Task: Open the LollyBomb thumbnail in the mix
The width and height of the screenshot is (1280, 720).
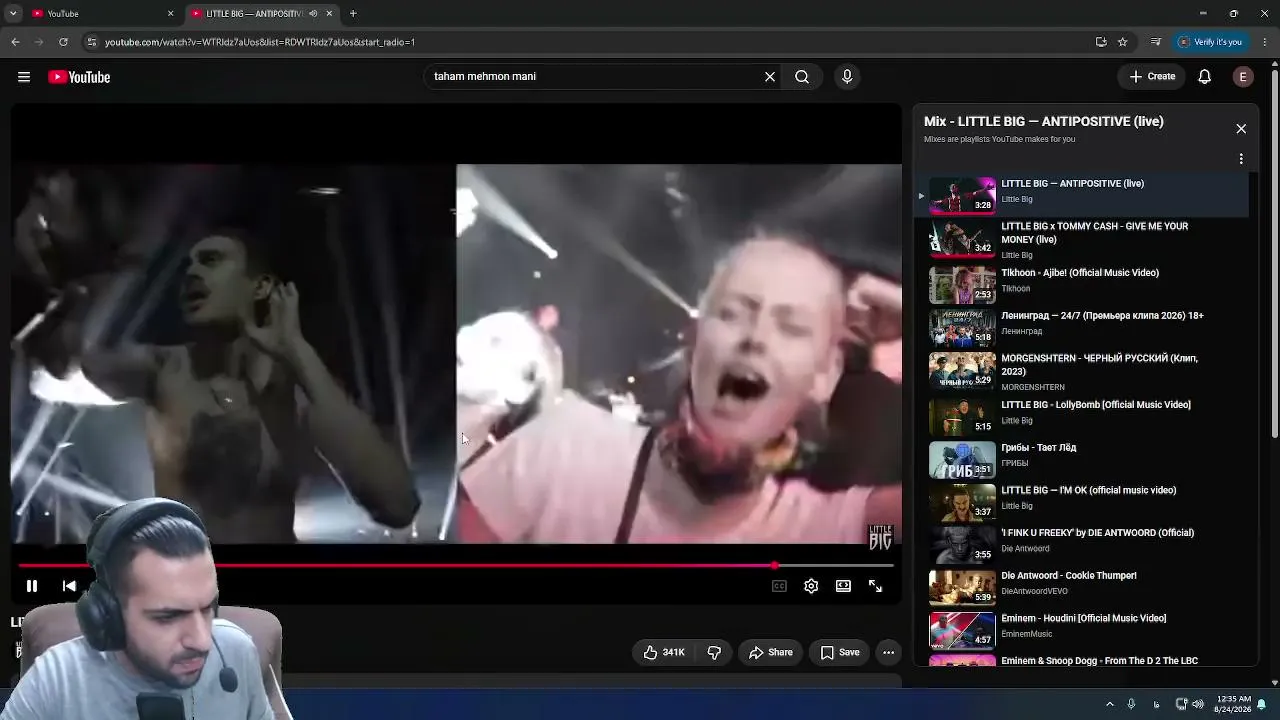Action: (x=962, y=417)
